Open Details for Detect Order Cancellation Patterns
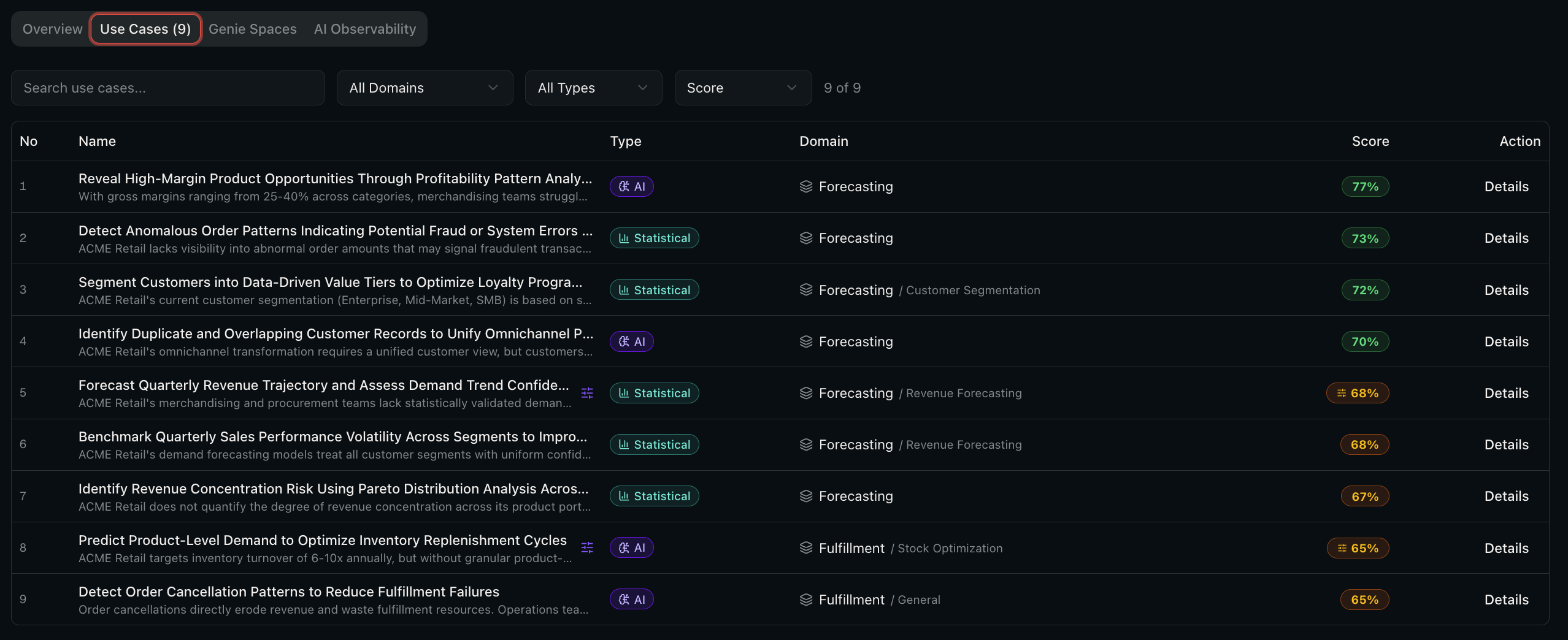This screenshot has height=640, width=1568. 1506,600
